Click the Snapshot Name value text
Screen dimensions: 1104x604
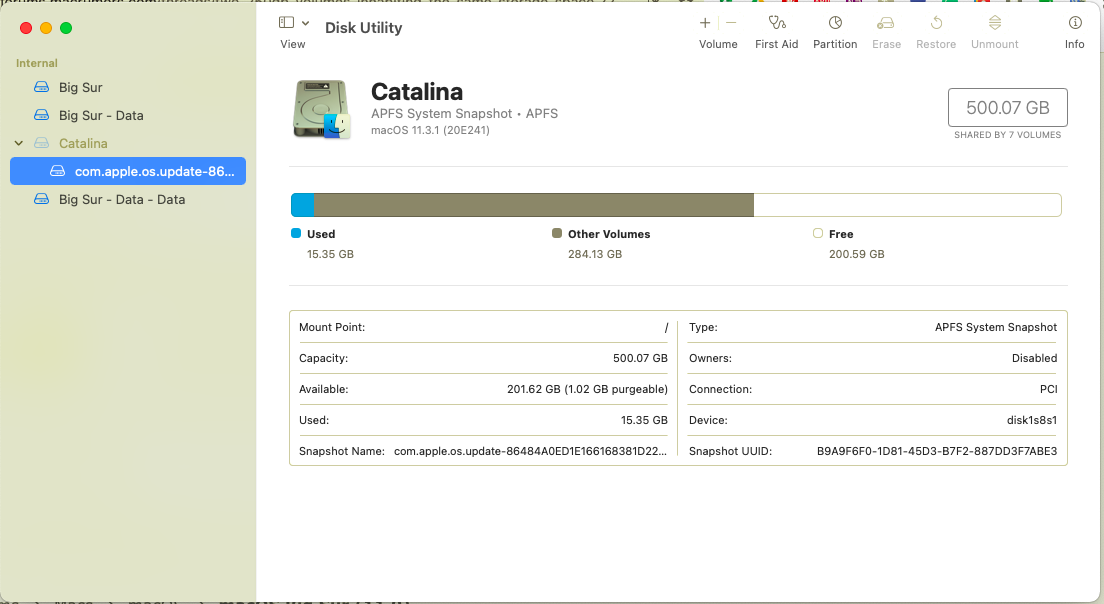(x=530, y=451)
